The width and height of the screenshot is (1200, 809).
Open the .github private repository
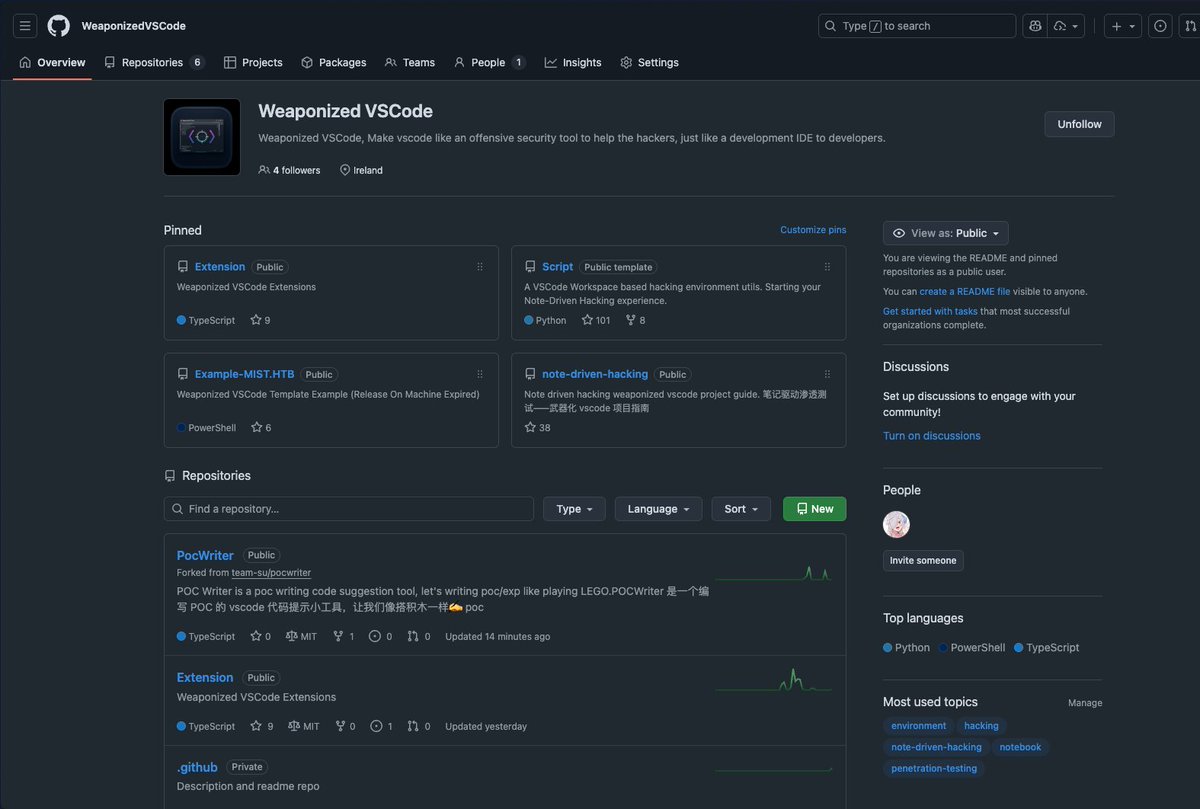tap(197, 767)
